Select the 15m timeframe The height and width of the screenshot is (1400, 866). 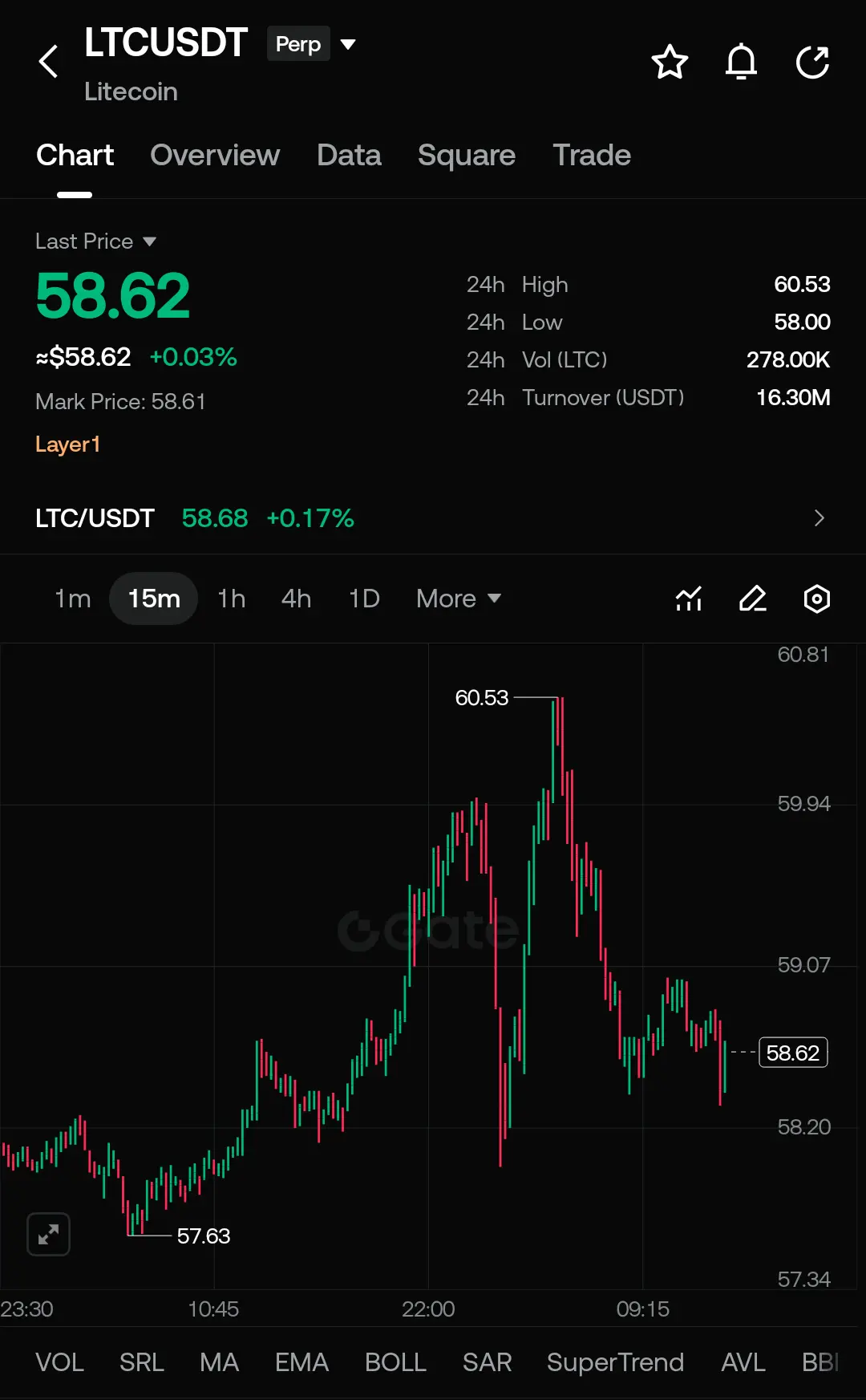(154, 599)
